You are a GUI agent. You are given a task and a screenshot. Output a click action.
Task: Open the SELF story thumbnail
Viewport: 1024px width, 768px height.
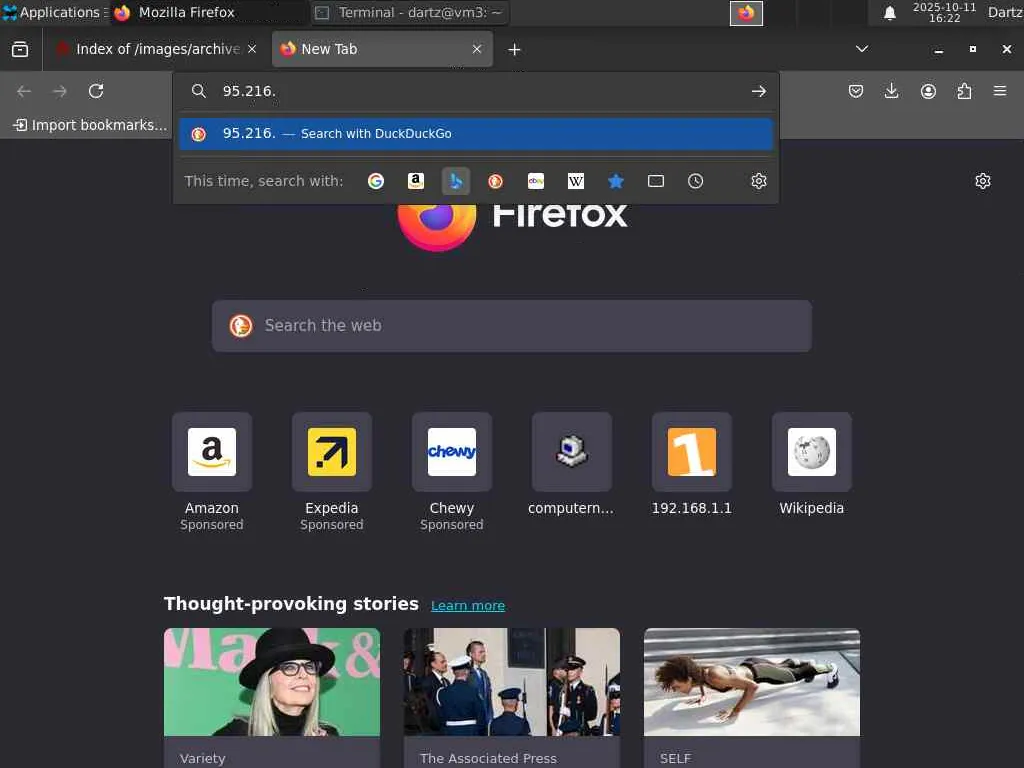(x=752, y=682)
